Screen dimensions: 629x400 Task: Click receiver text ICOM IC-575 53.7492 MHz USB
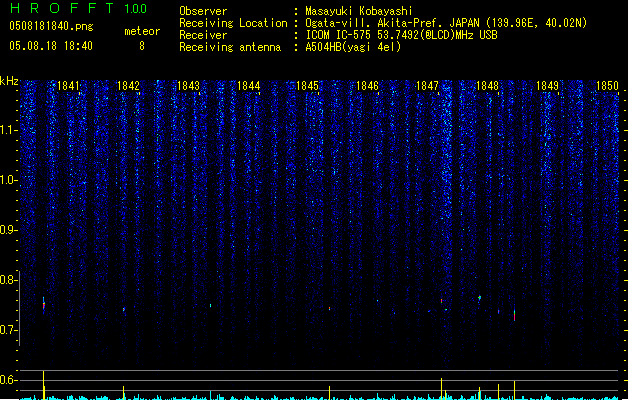click(x=402, y=35)
